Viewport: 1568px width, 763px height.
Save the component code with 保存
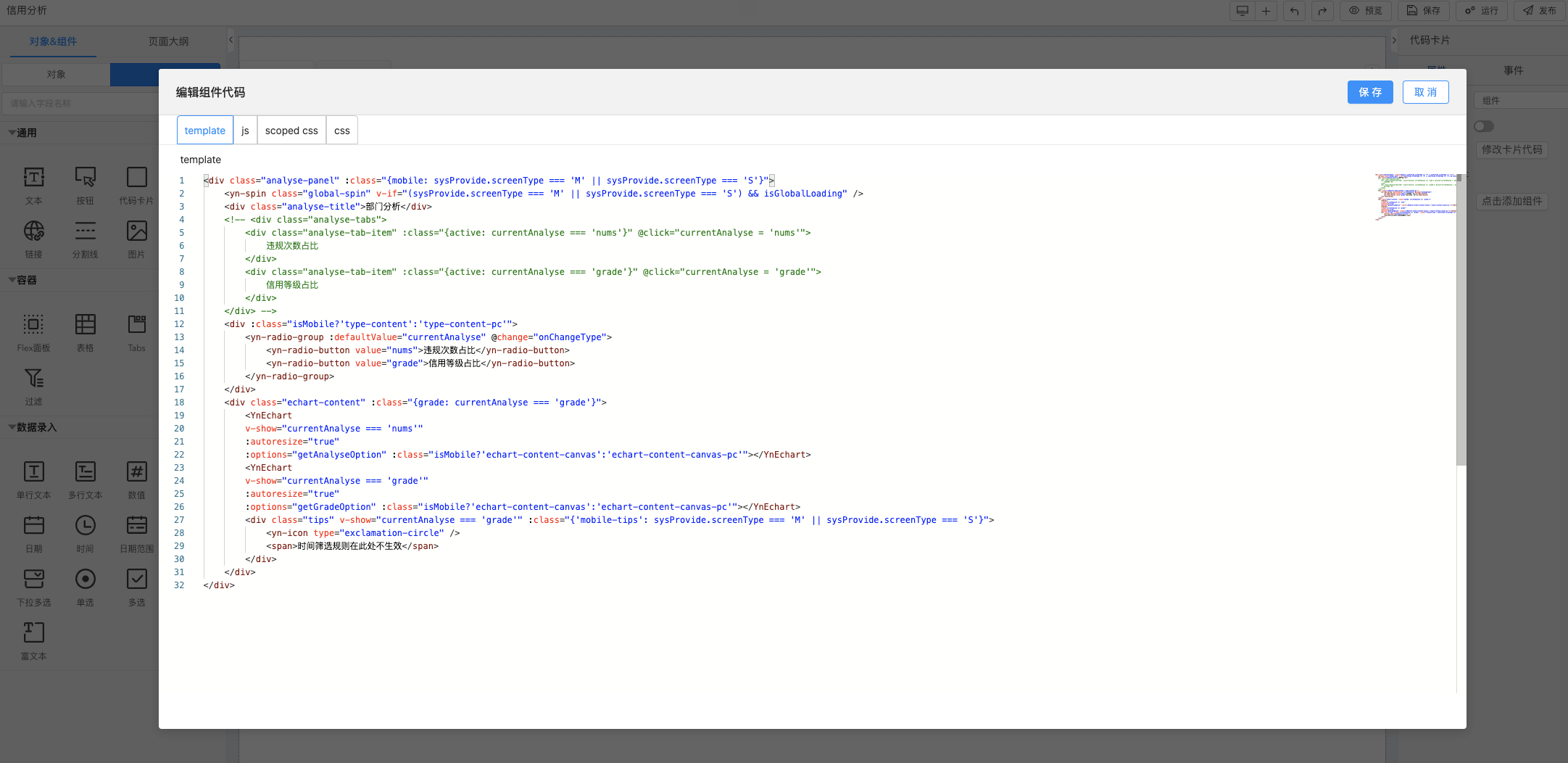point(1370,92)
